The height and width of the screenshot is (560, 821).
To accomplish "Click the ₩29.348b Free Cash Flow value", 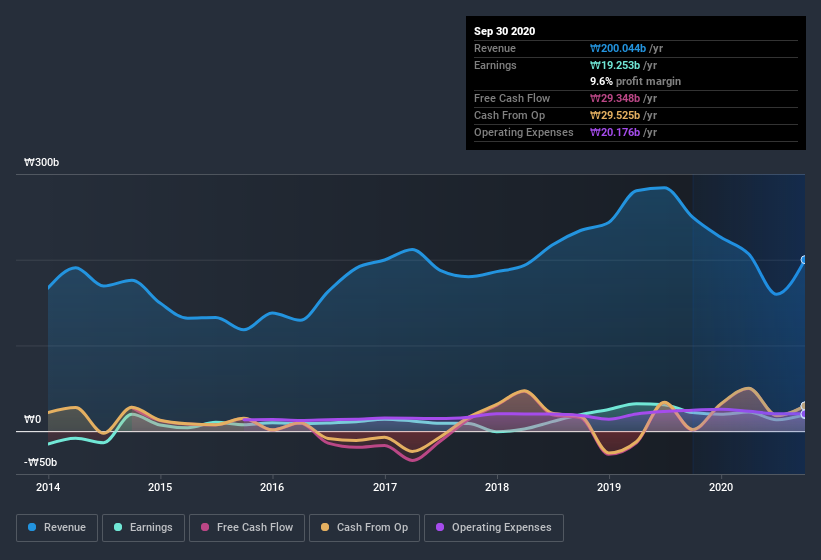I will click(623, 98).
